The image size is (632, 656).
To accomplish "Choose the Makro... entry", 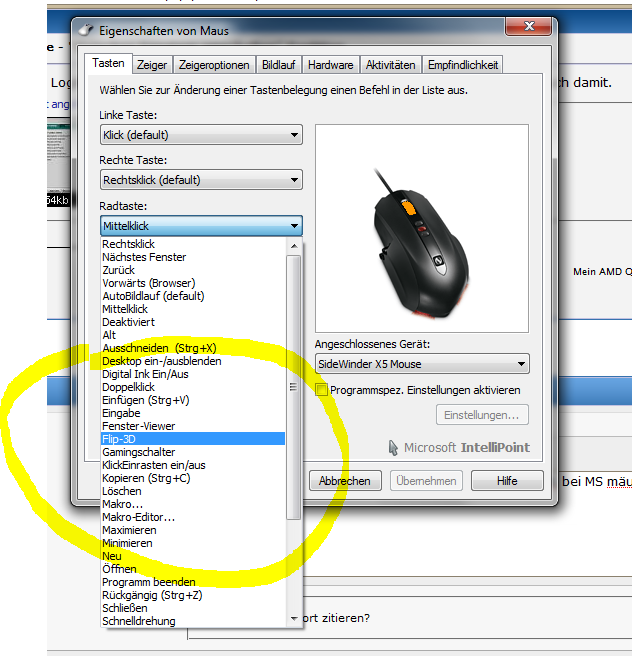I will [x=193, y=504].
